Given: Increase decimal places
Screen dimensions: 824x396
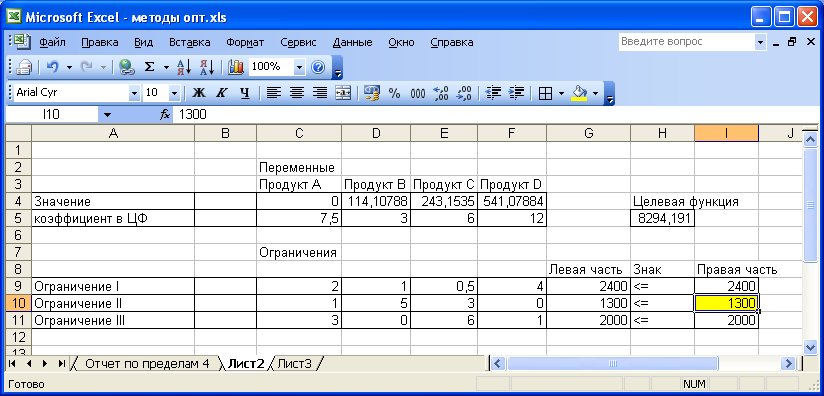Looking at the screenshot, I should tap(440, 93).
